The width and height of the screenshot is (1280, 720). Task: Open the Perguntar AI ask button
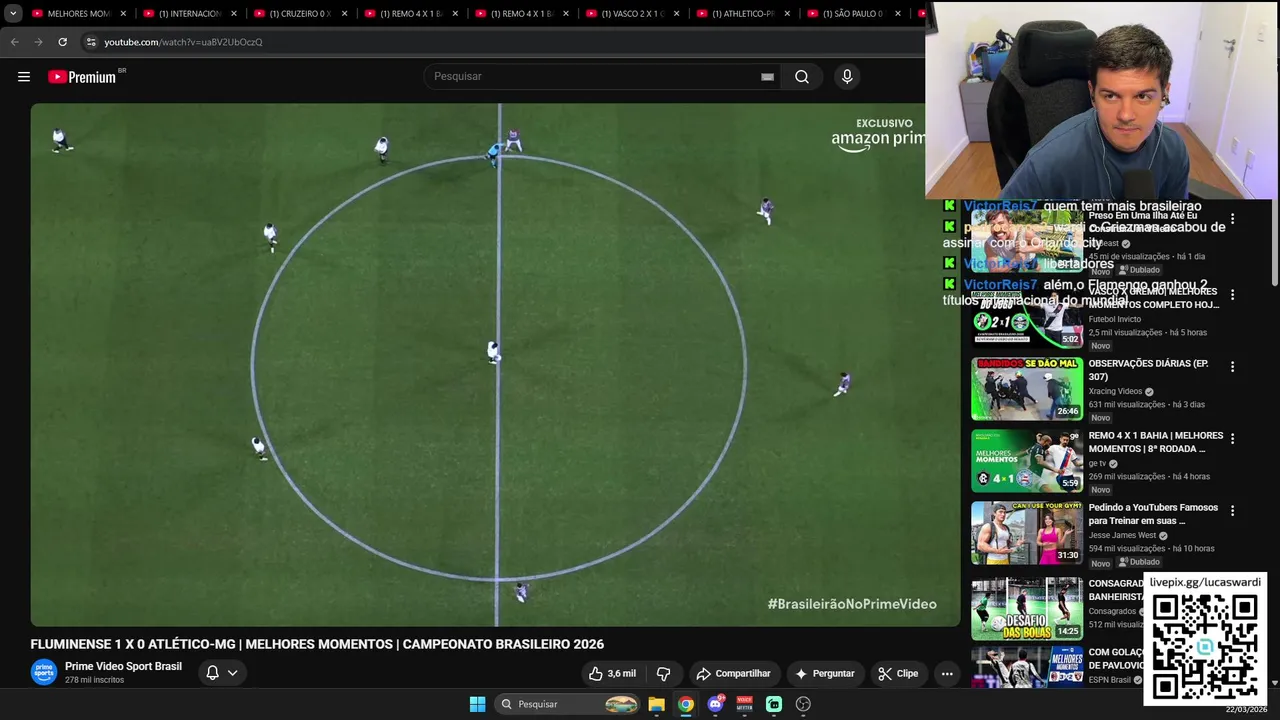coord(825,674)
